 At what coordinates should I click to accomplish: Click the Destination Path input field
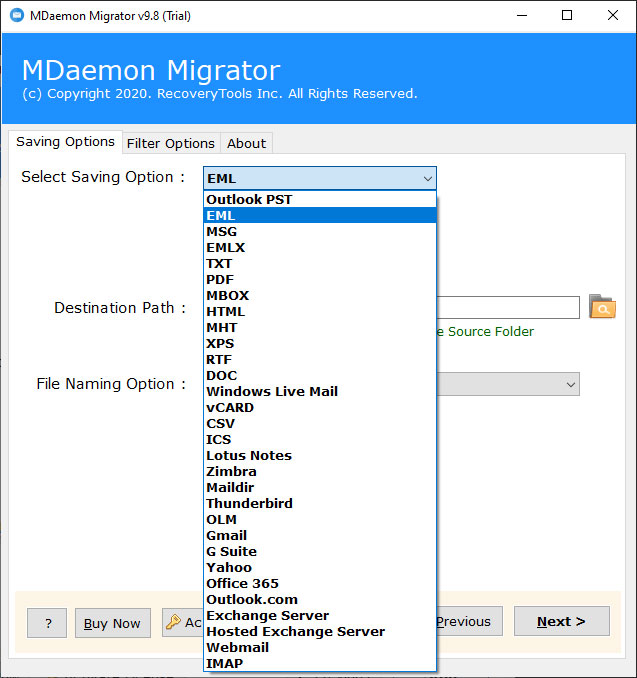pos(508,307)
